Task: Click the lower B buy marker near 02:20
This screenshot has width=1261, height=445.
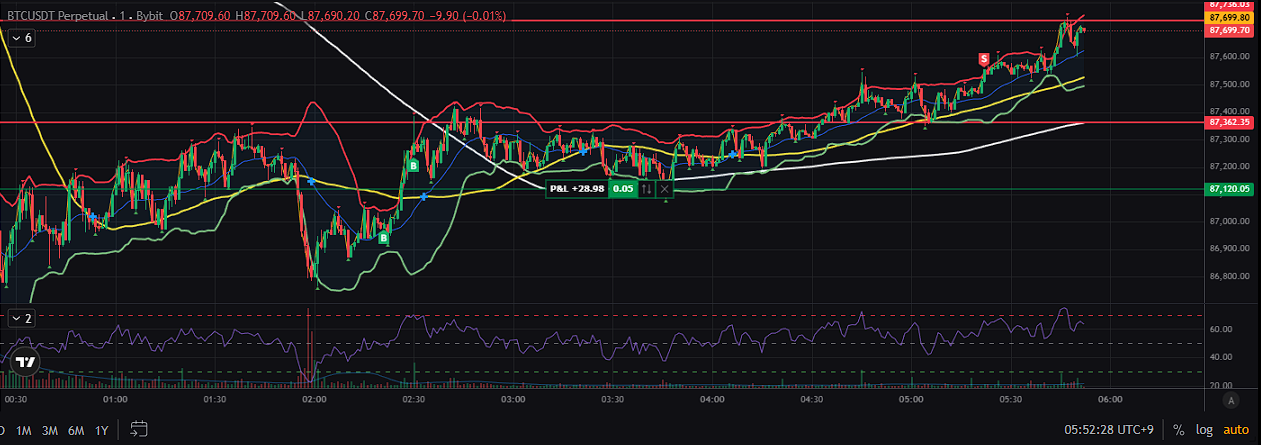Action: coord(383,238)
